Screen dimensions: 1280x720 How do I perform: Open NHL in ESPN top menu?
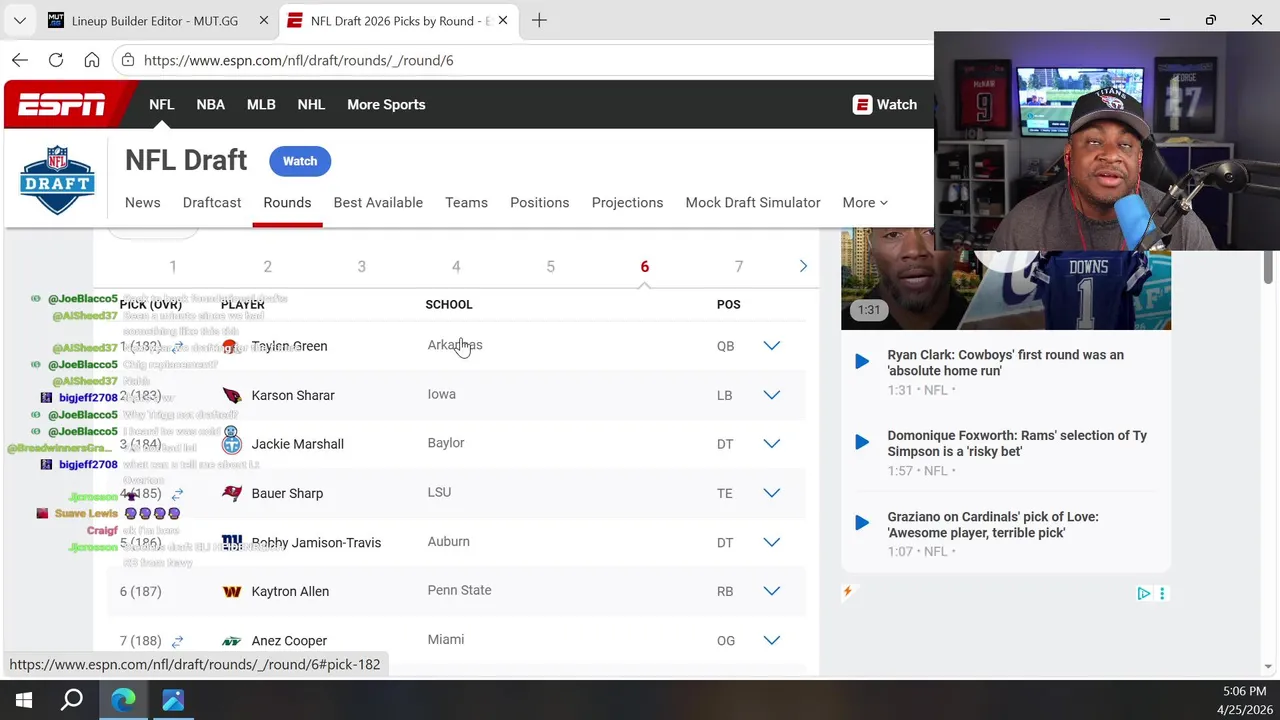pyautogui.click(x=311, y=104)
